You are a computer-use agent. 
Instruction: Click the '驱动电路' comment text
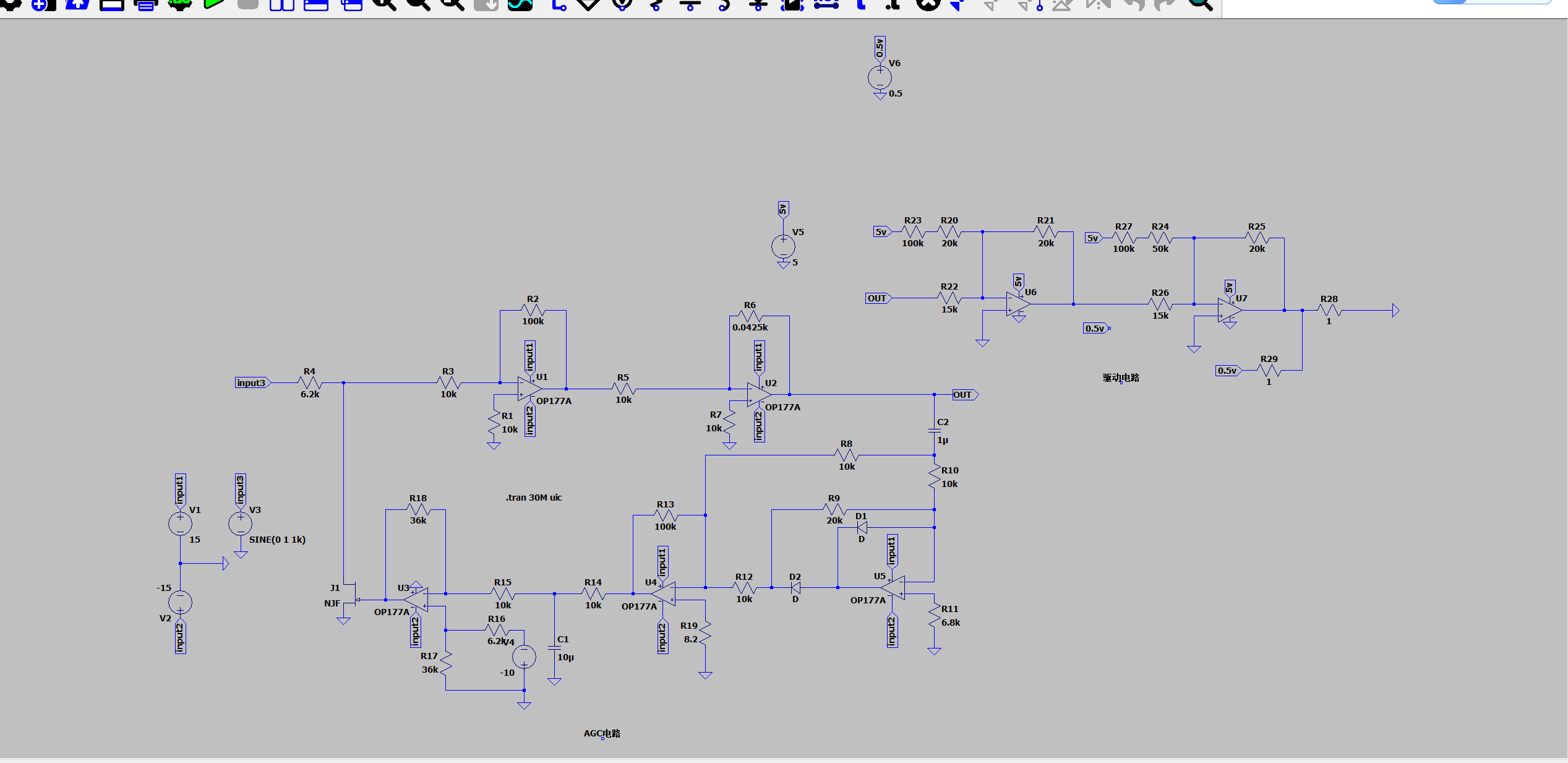click(1121, 377)
